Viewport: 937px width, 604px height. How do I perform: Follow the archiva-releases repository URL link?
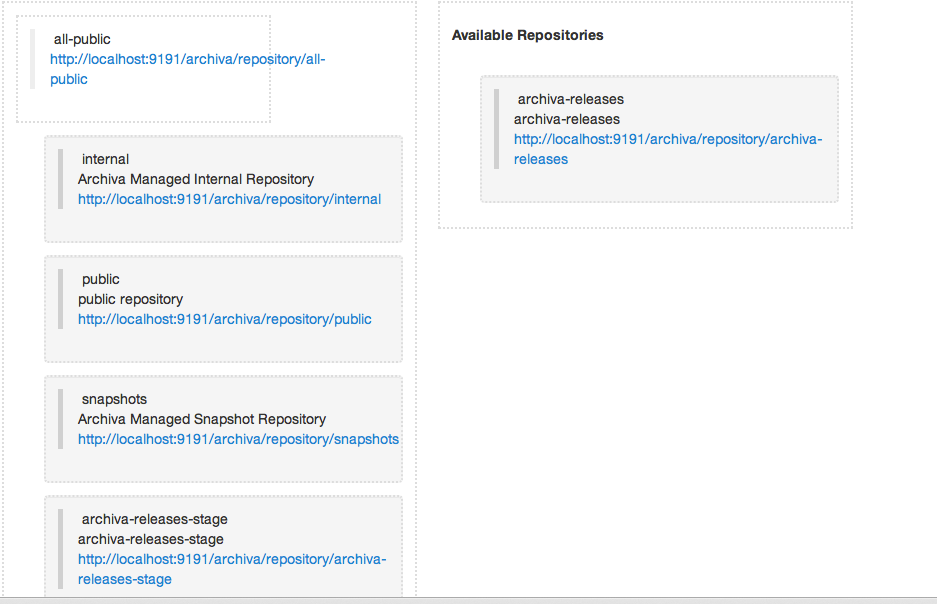coord(667,140)
